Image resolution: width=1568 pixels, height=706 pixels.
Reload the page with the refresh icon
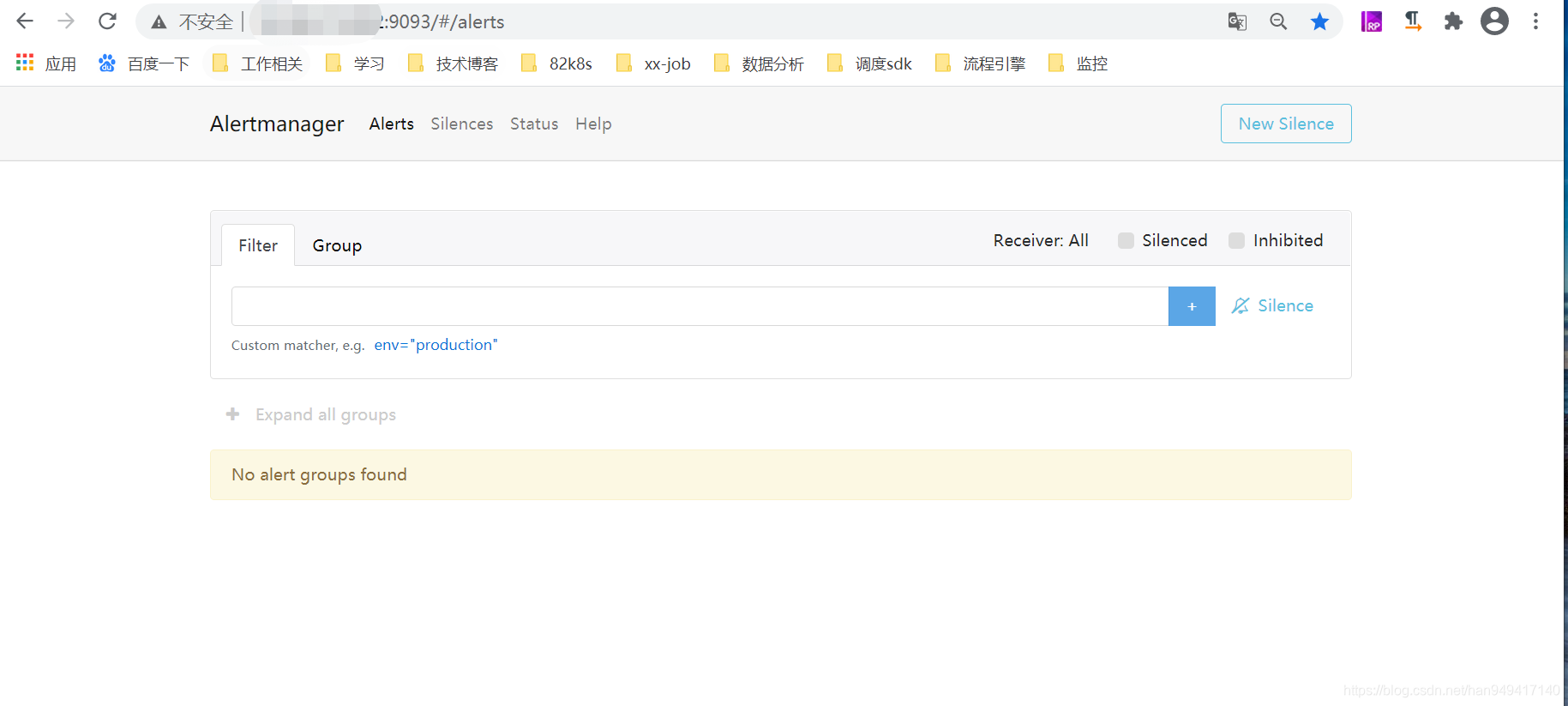[107, 21]
